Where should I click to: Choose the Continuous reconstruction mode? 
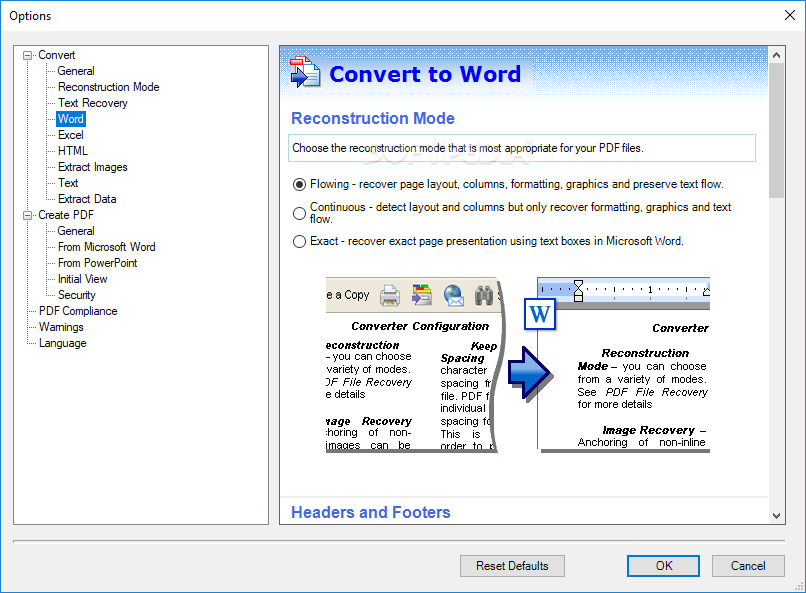pos(299,213)
